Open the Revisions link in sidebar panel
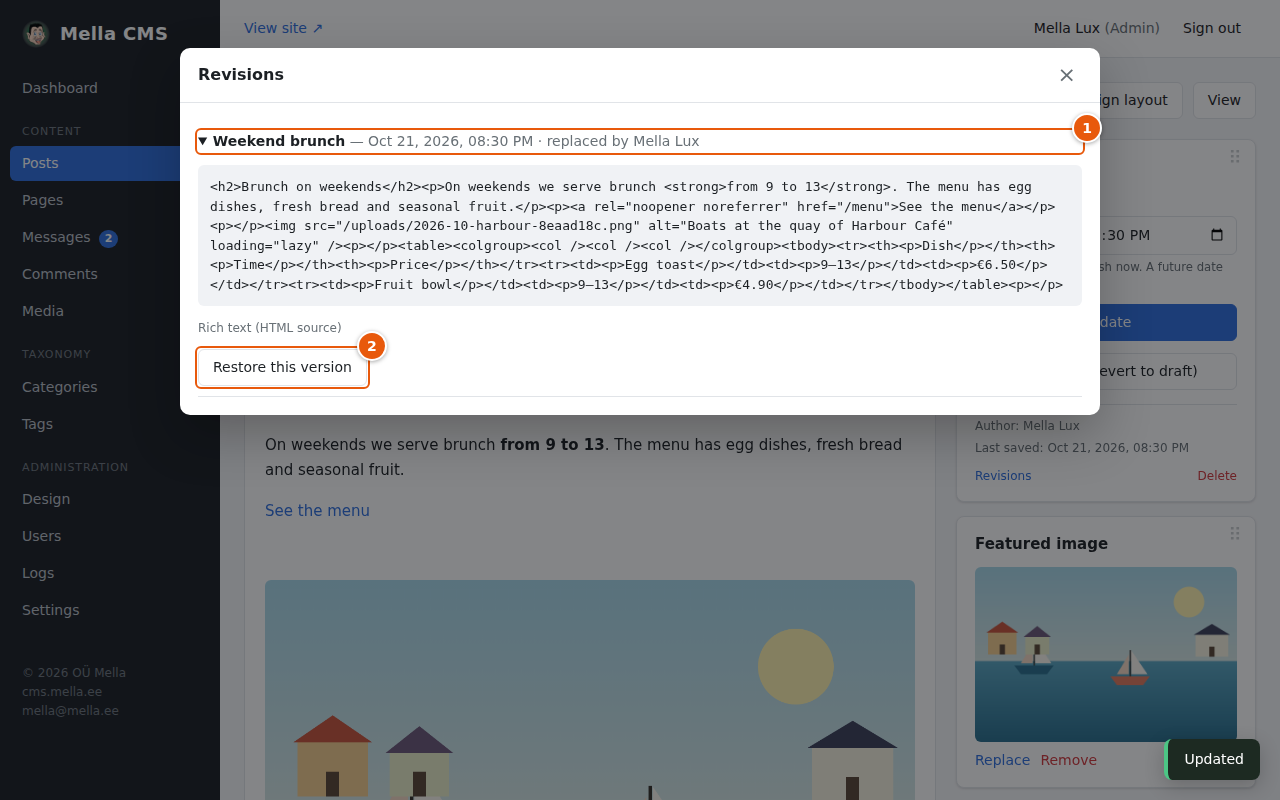 (x=1003, y=476)
